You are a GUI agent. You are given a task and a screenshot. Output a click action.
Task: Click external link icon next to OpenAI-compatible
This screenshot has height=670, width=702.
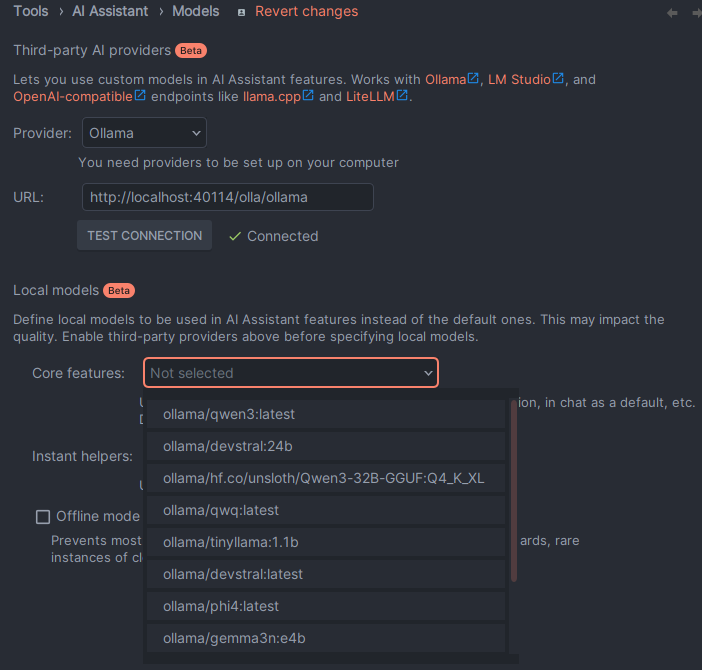click(140, 95)
